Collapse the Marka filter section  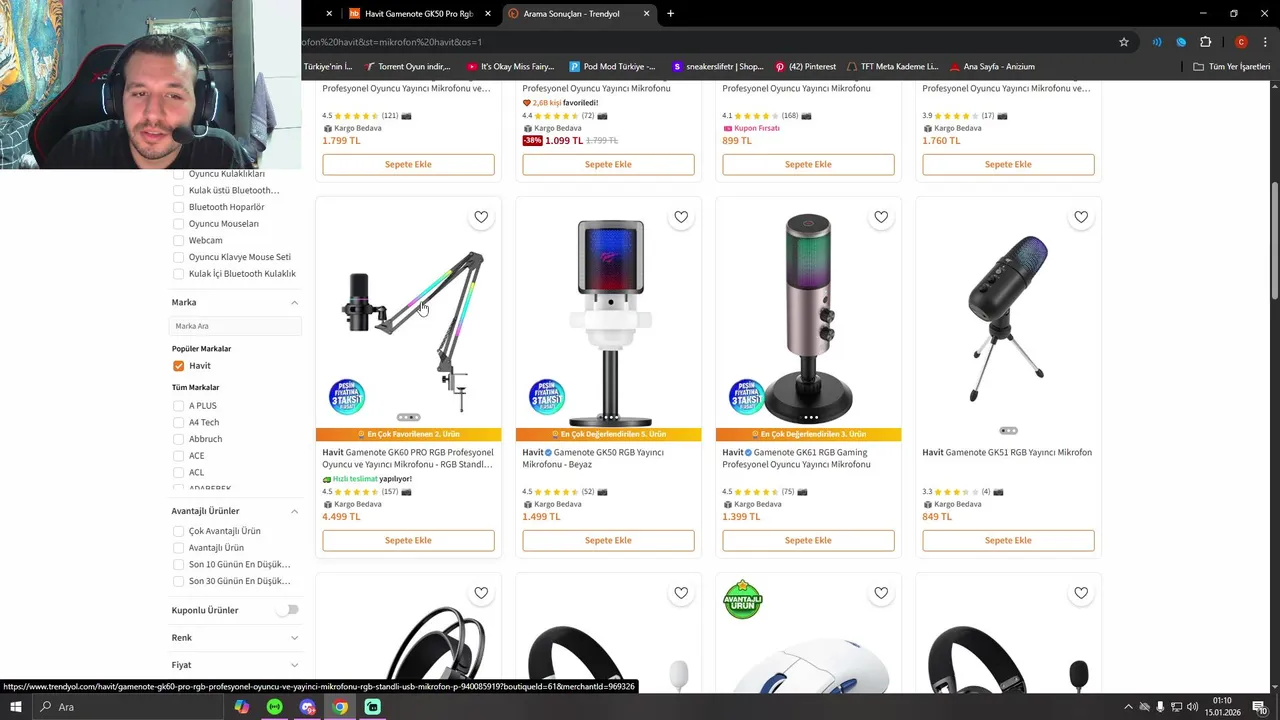pyautogui.click(x=294, y=302)
